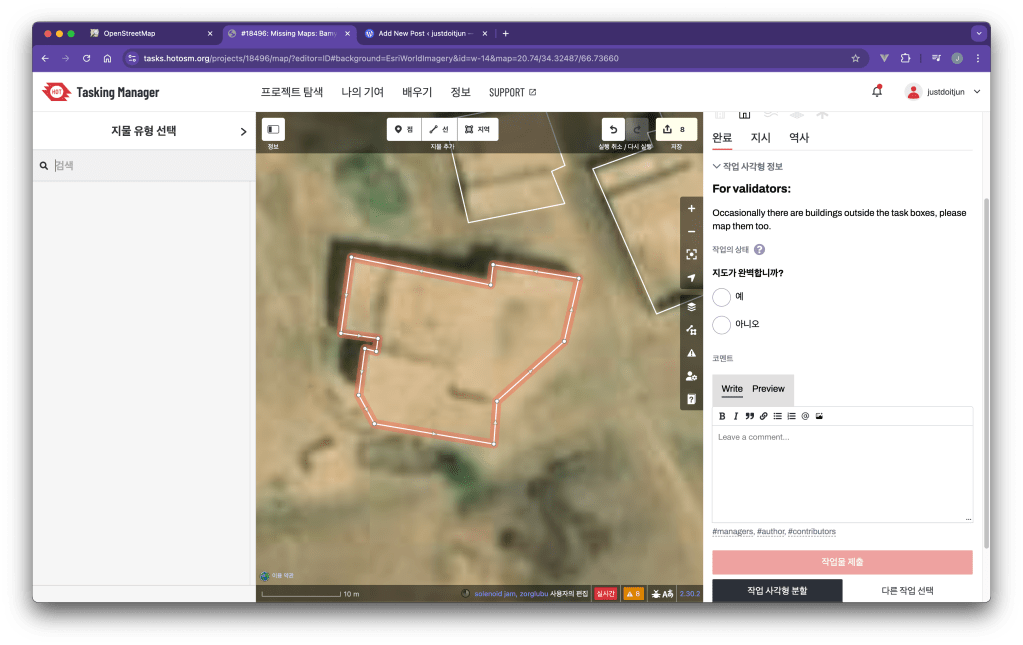Zoom in on the map
The width and height of the screenshot is (1023, 645).
tap(691, 209)
